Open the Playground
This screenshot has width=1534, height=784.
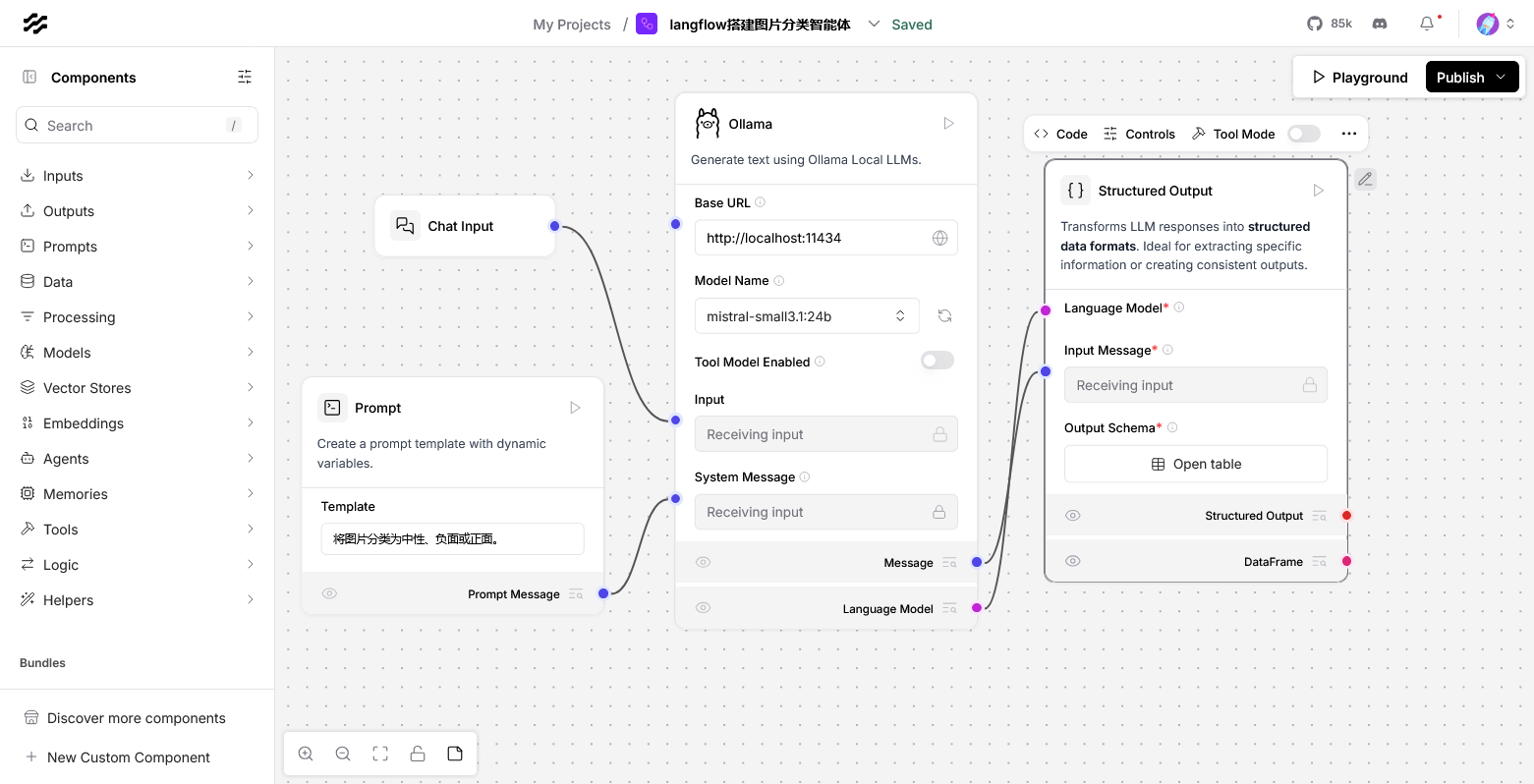click(1360, 77)
